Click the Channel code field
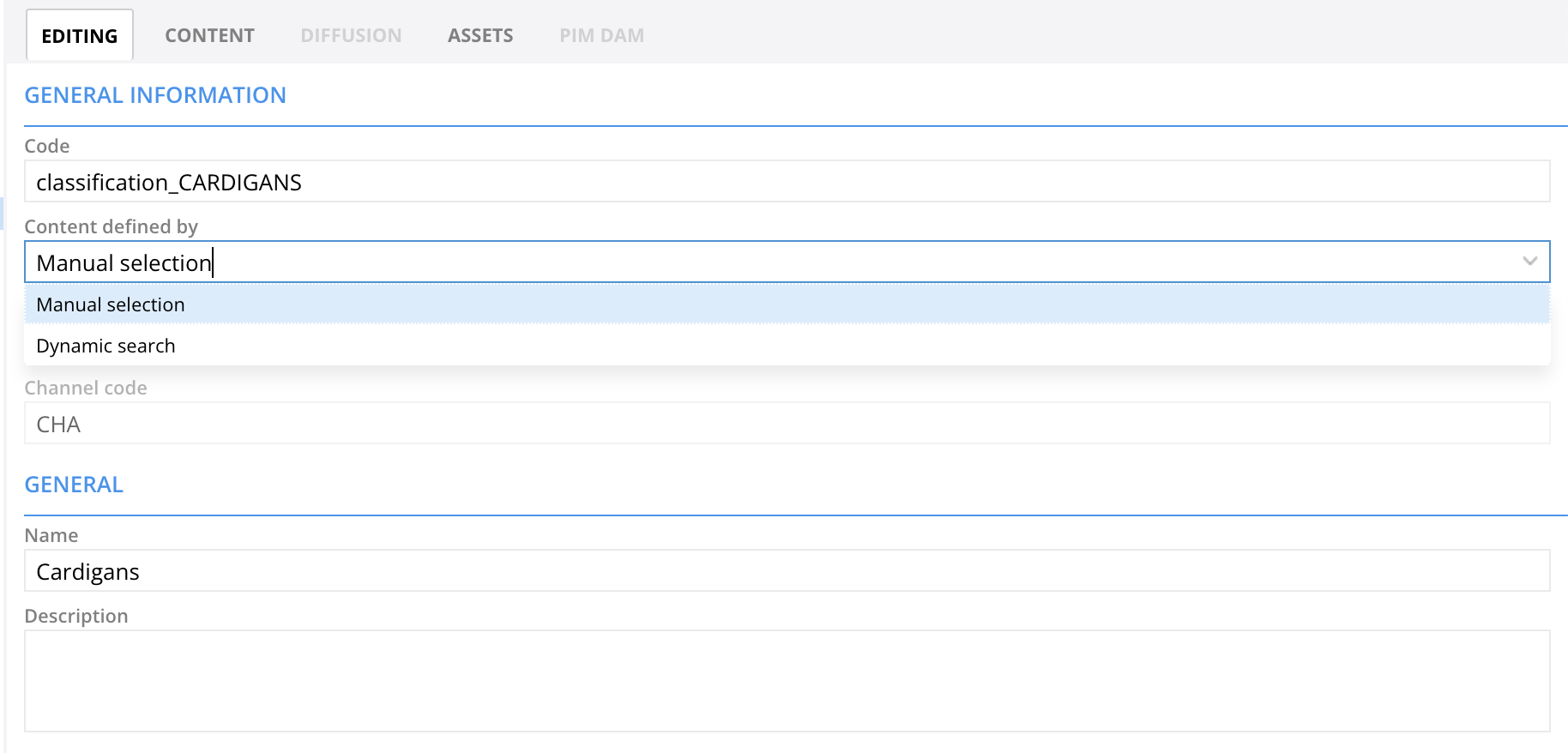The image size is (1568, 753). click(x=787, y=423)
